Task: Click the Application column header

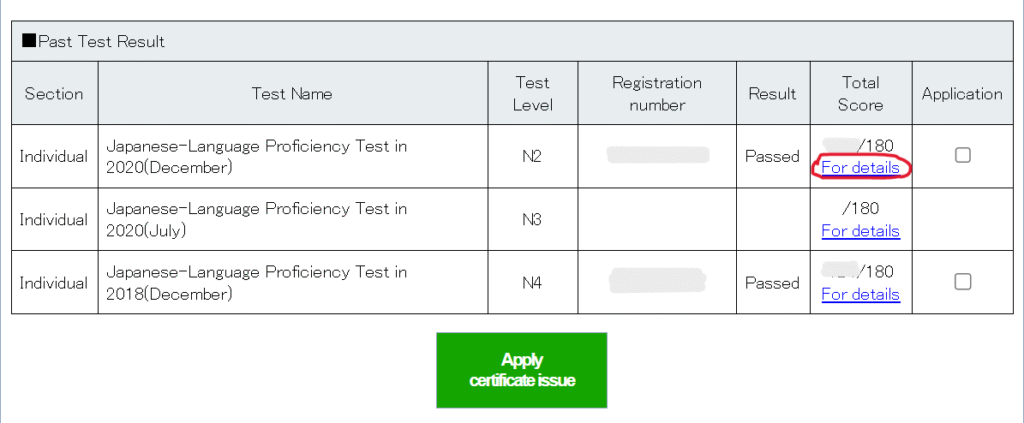Action: coord(962,93)
